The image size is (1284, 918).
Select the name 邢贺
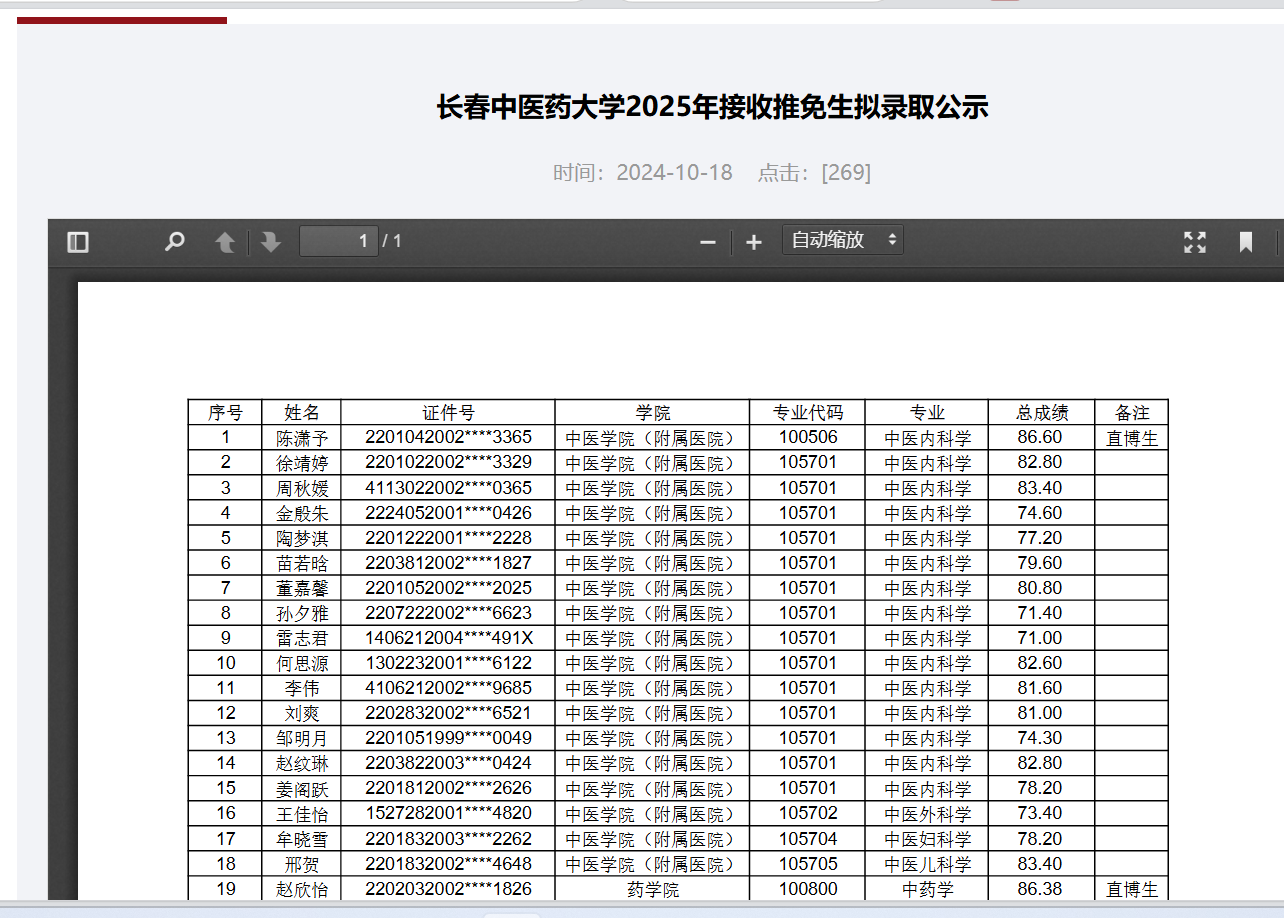[302, 864]
